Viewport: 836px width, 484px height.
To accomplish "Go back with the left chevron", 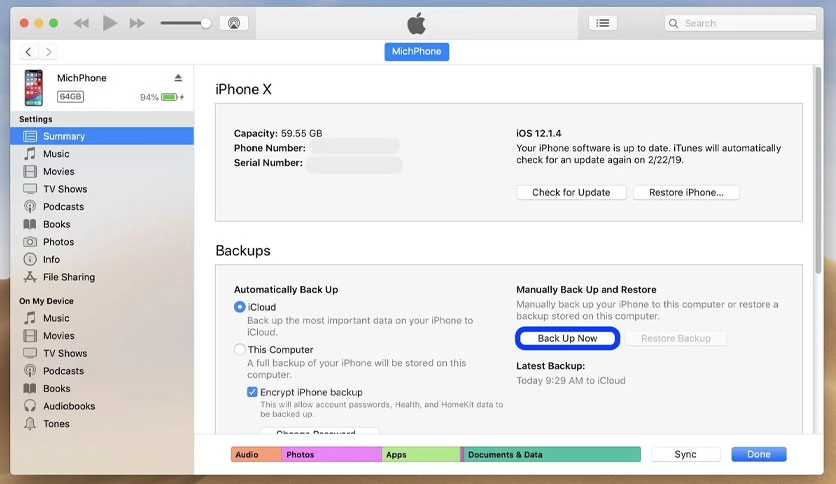I will (x=28, y=52).
